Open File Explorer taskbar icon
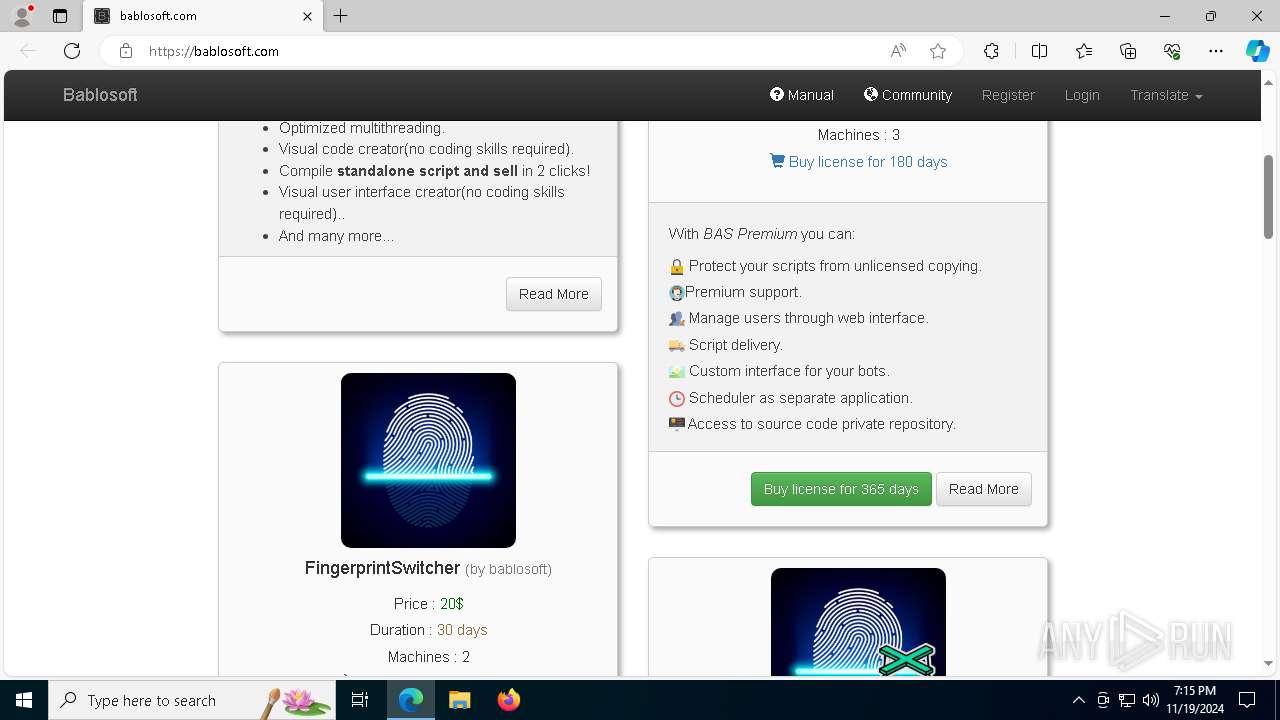The image size is (1280, 720). (459, 700)
